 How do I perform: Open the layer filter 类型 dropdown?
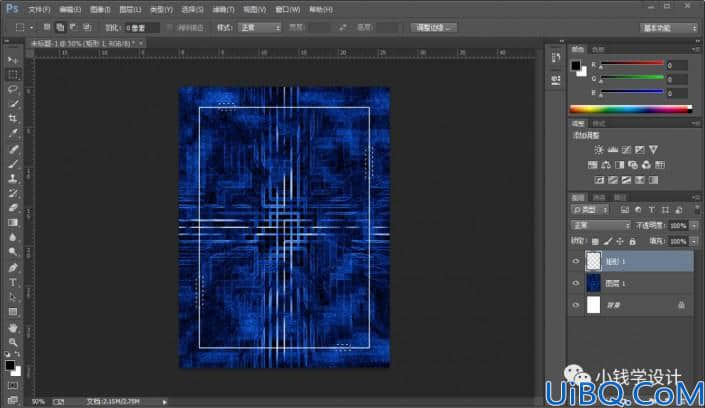tap(590, 210)
